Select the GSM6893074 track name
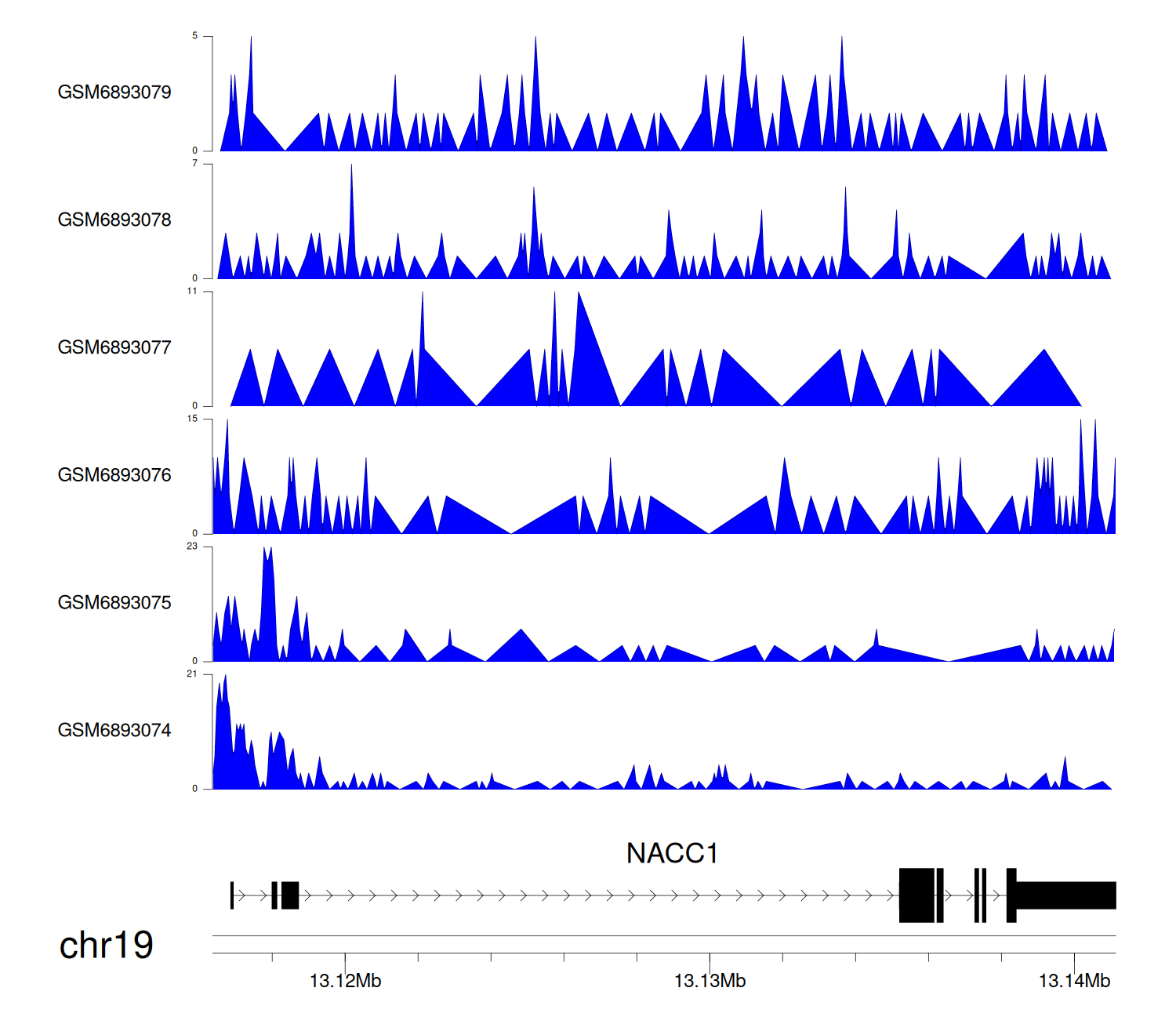The width and height of the screenshot is (1176, 1035). tap(114, 731)
